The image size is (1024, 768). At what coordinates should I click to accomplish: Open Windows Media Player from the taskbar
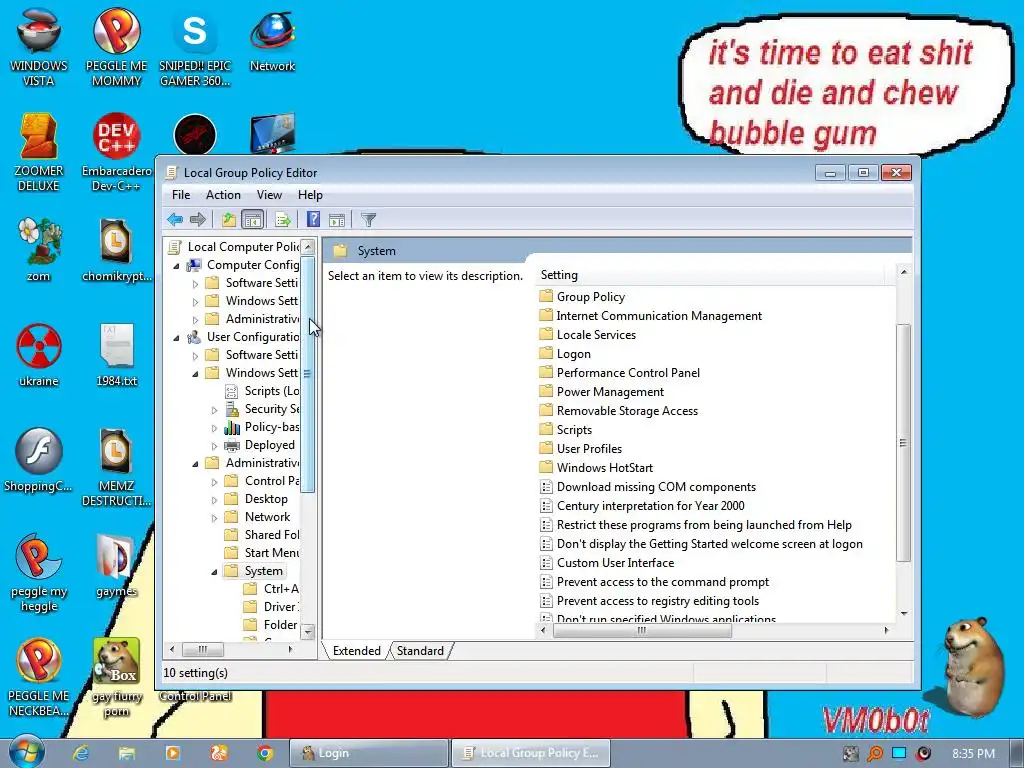[172, 753]
